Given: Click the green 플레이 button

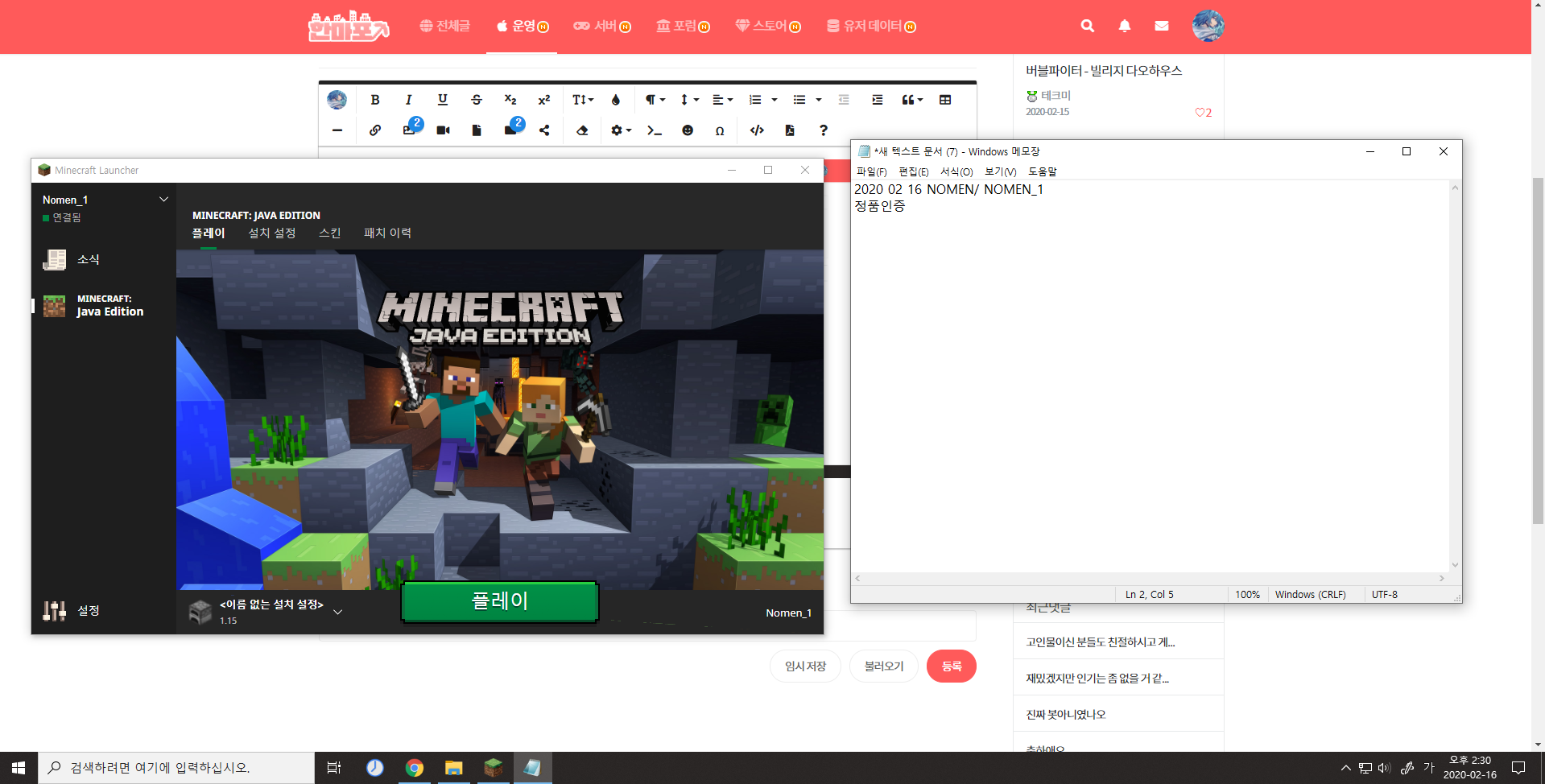Looking at the screenshot, I should point(500,601).
